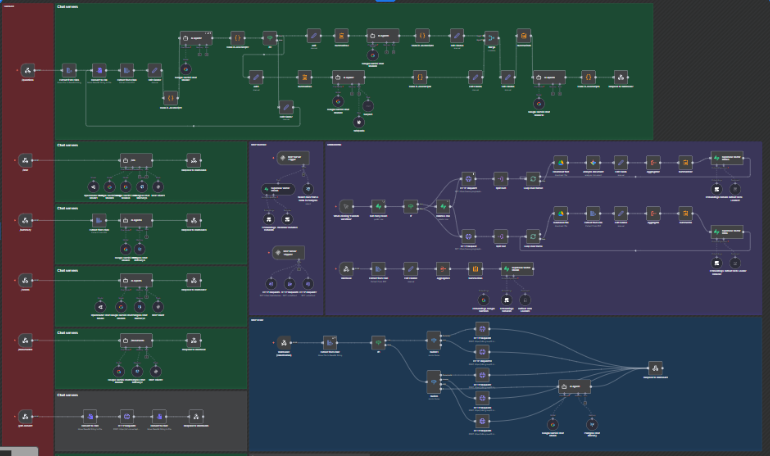Open the first Convert to File node in the gray section
770x456 pixels.
[90, 416]
